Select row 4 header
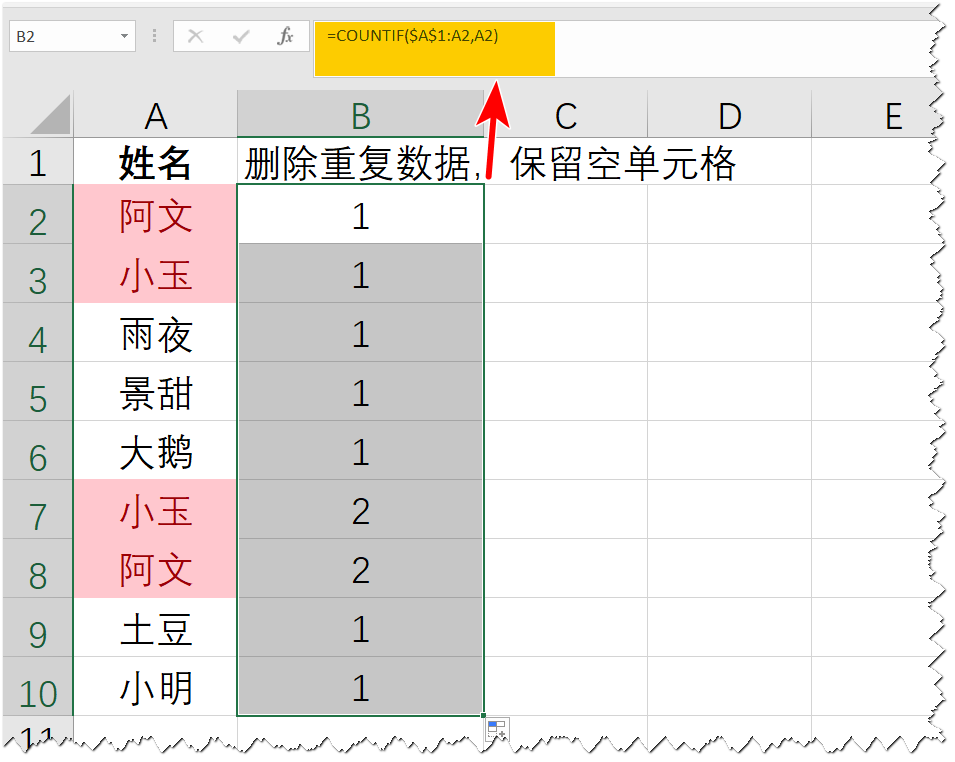Screen dimensions: 955x762 [x=38, y=333]
